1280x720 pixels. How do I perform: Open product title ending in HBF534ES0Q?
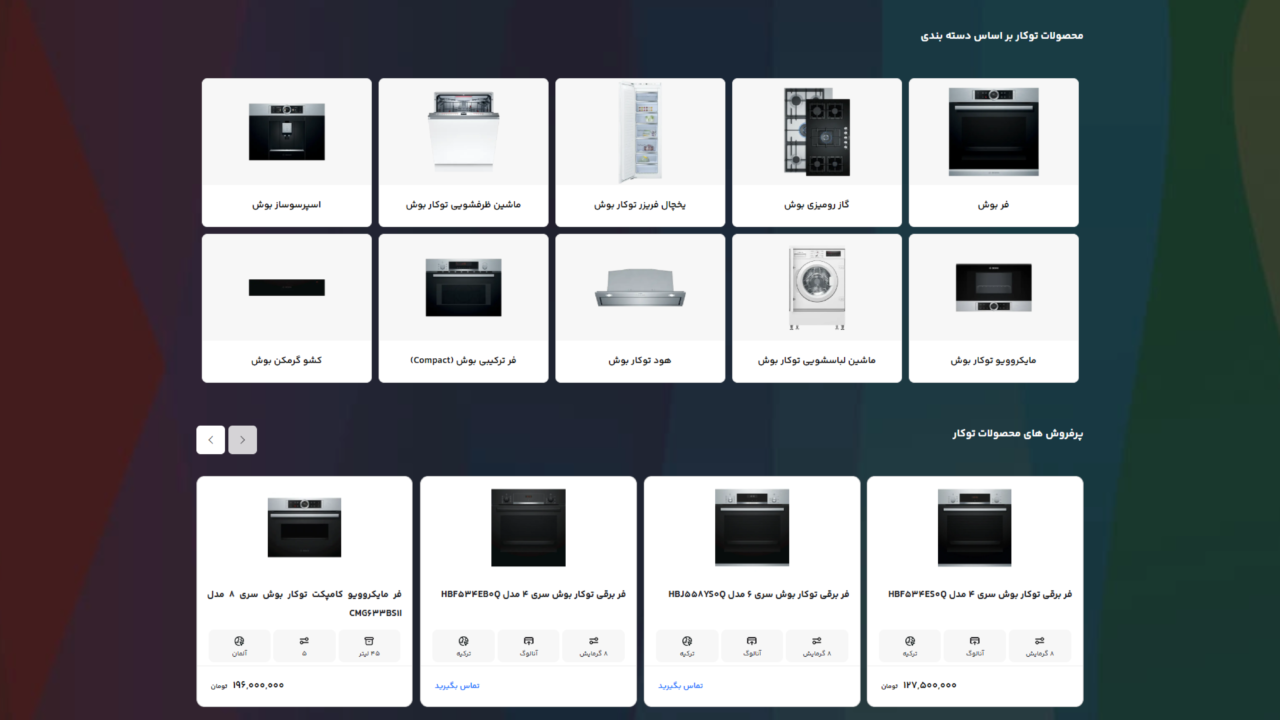click(980, 594)
